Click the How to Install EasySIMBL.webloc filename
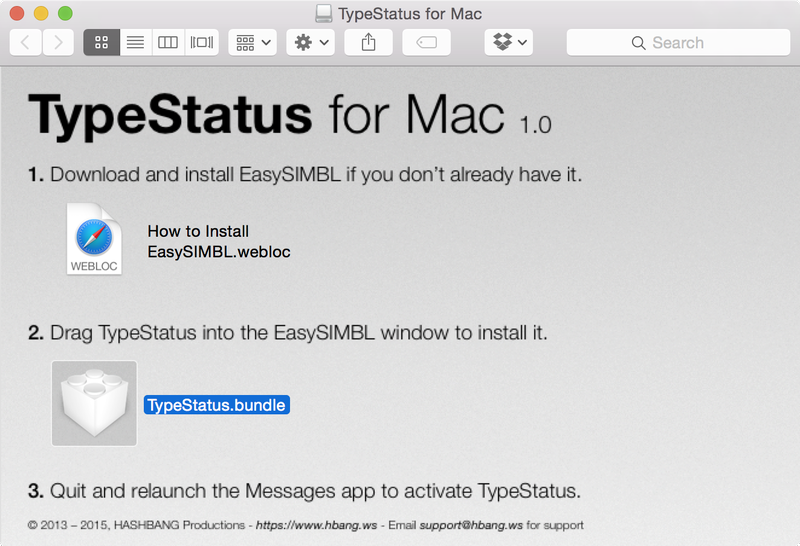This screenshot has width=800, height=546. pyautogui.click(x=219, y=241)
